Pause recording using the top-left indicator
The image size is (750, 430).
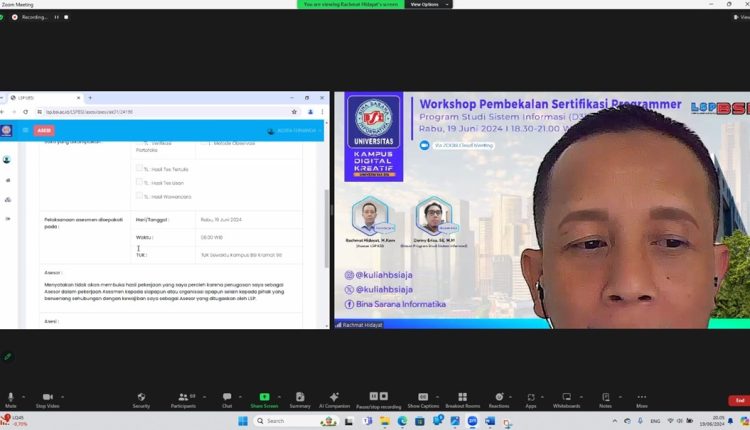tap(56, 17)
